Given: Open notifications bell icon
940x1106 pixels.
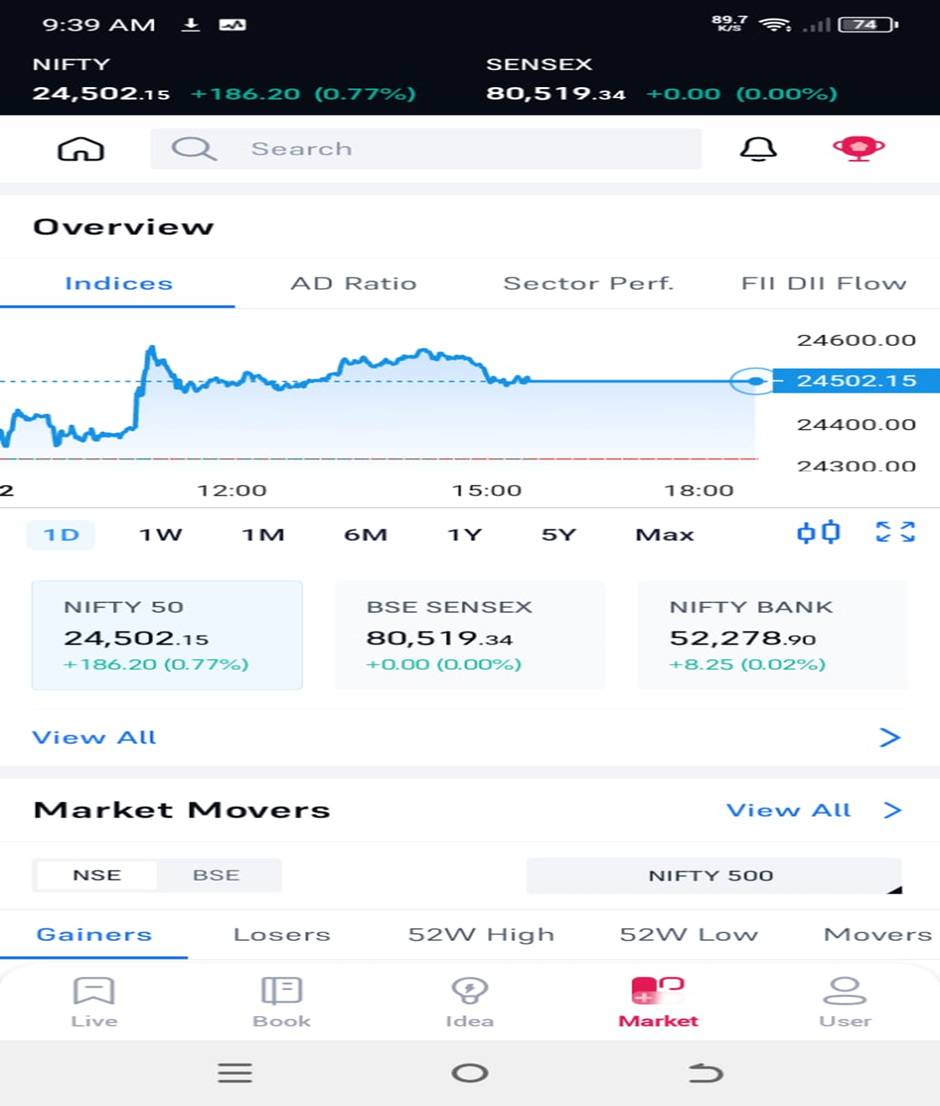Looking at the screenshot, I should (758, 149).
